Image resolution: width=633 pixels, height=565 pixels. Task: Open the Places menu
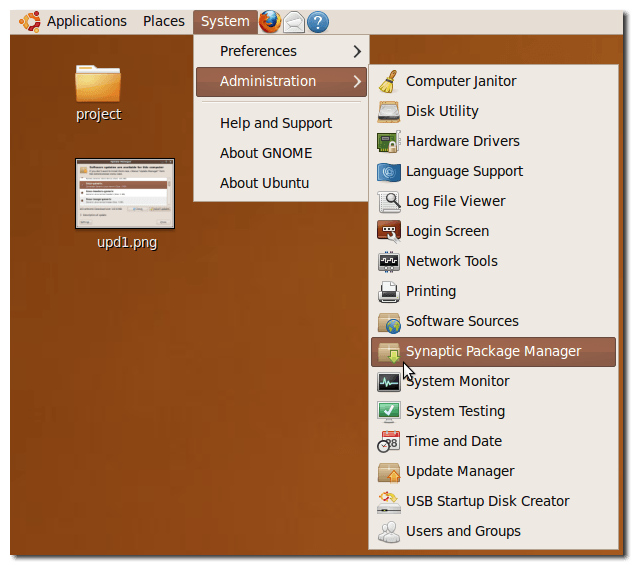[163, 21]
